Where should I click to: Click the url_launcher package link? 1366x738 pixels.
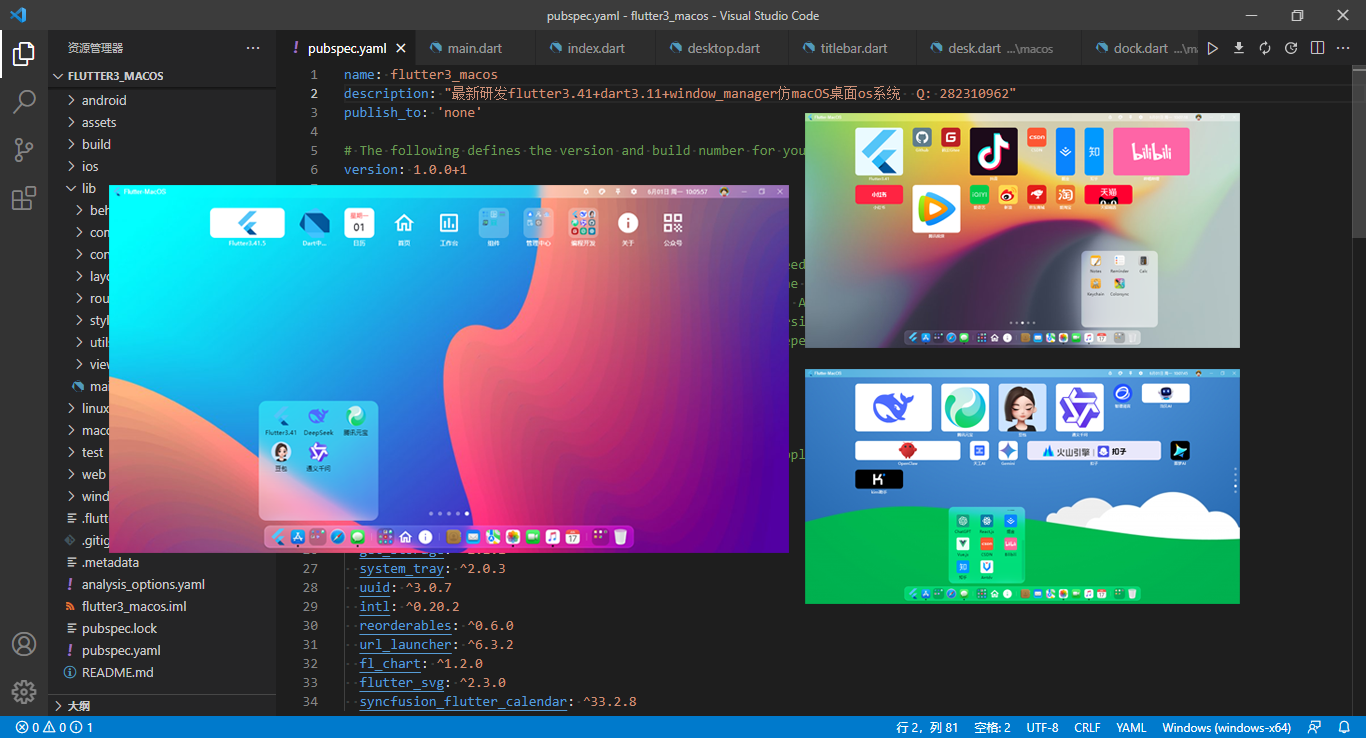point(405,644)
